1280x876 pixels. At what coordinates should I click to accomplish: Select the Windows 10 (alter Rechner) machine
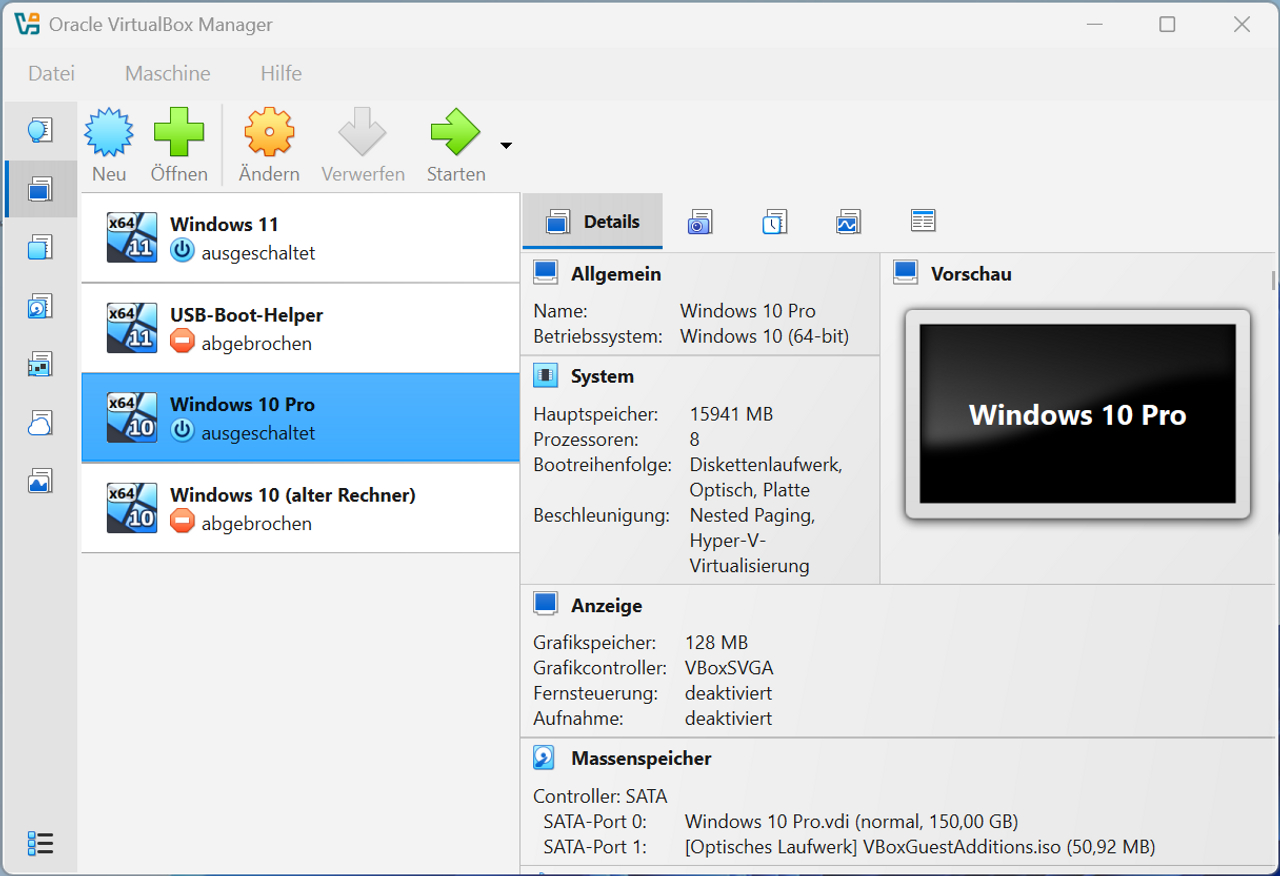pos(300,508)
